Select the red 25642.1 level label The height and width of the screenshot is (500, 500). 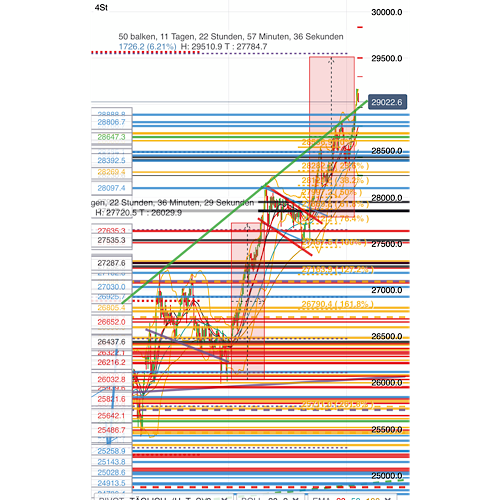[x=111, y=416]
